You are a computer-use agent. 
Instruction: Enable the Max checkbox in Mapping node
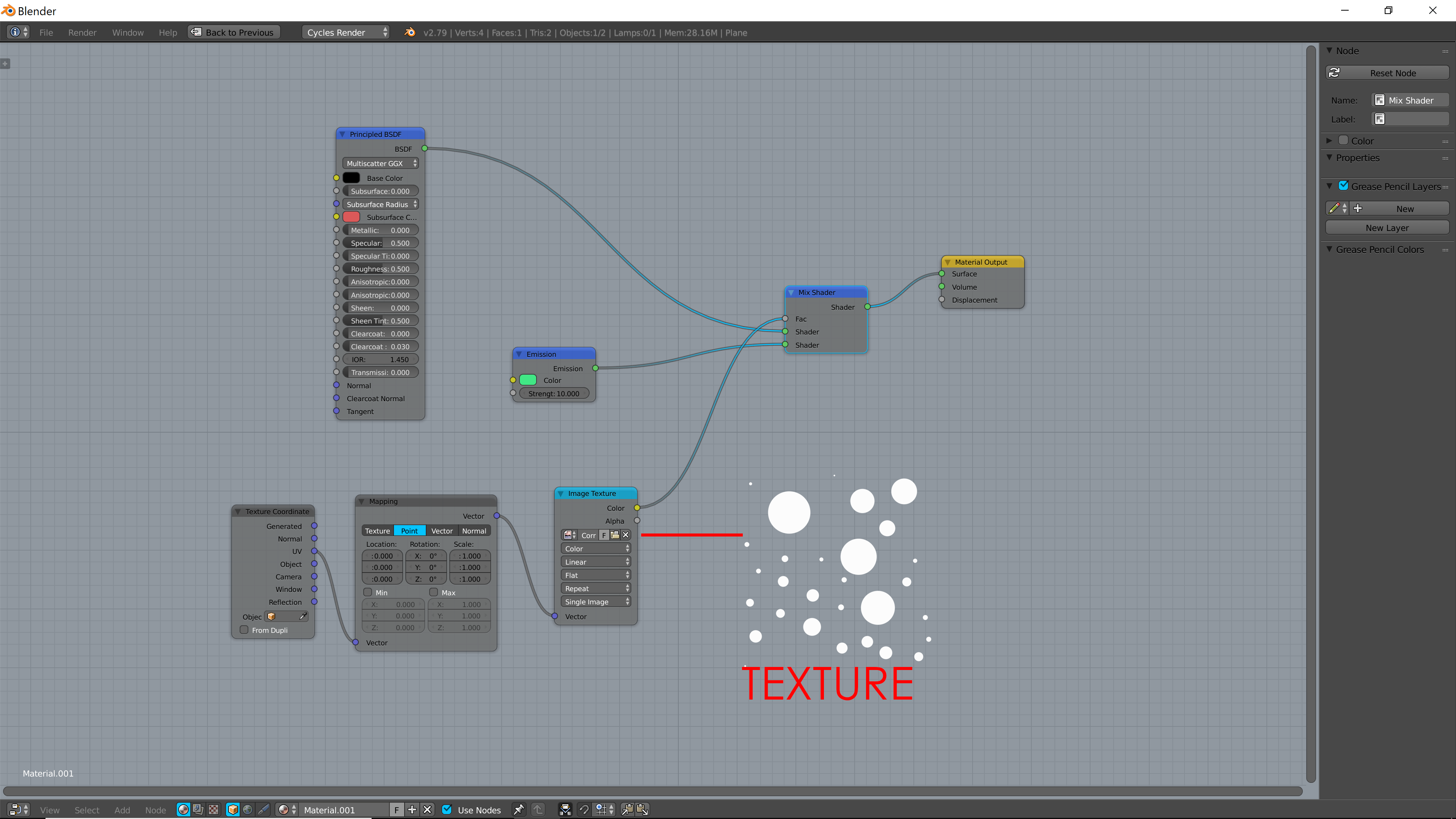pyautogui.click(x=433, y=592)
